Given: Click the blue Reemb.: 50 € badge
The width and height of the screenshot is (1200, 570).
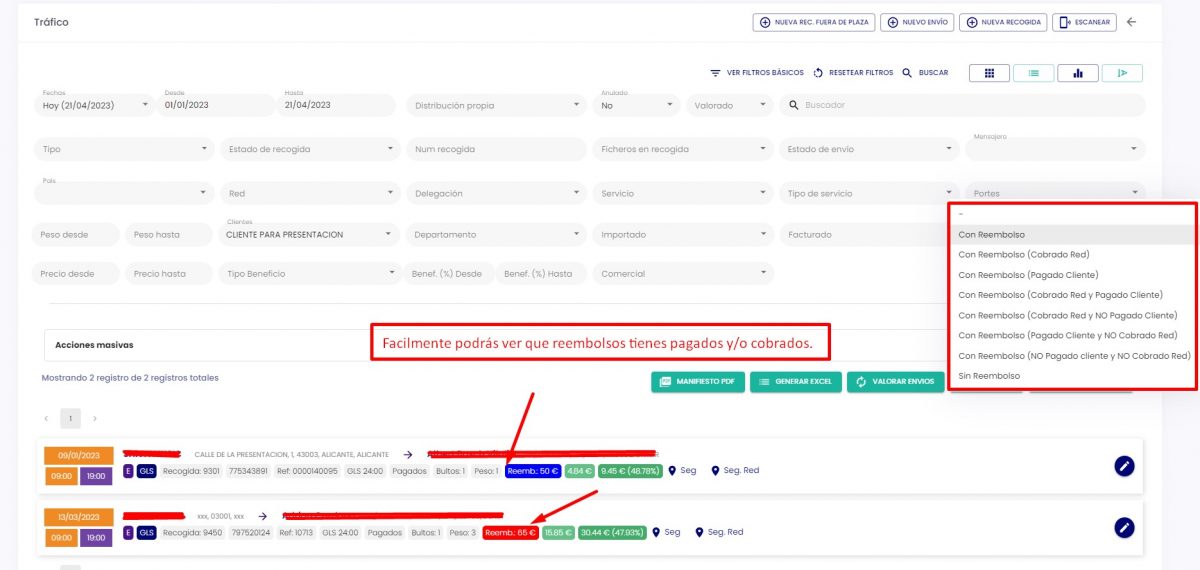Looking at the screenshot, I should (533, 471).
